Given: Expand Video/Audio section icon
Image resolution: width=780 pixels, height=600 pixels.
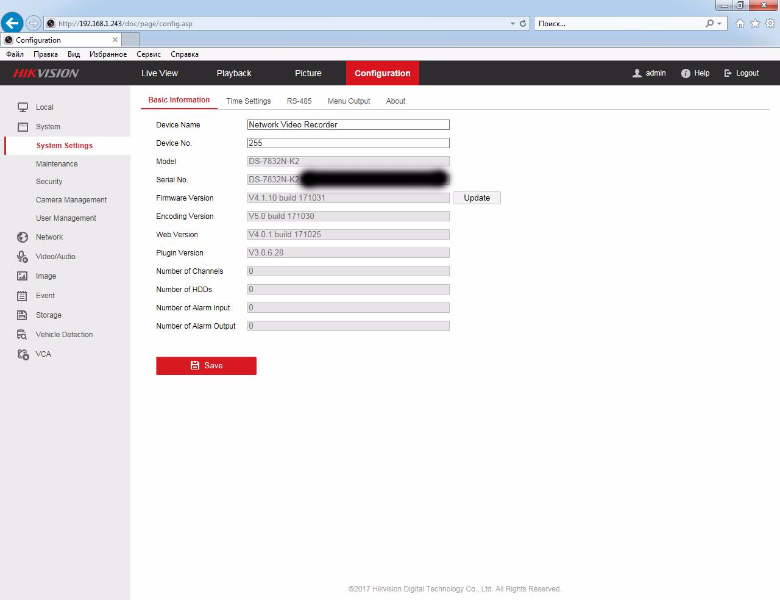Looking at the screenshot, I should pos(22,257).
